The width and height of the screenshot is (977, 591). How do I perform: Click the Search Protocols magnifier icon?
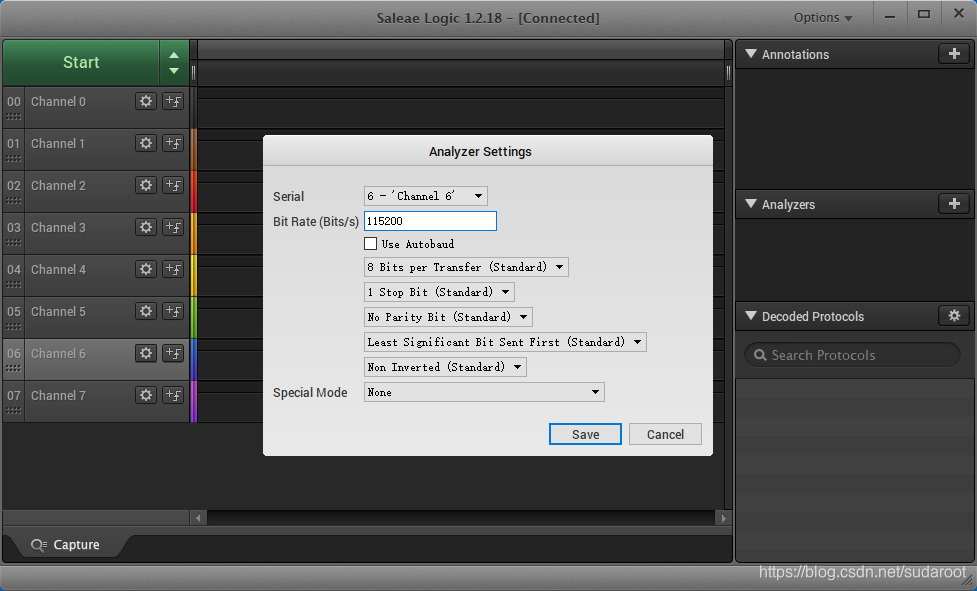tap(760, 355)
